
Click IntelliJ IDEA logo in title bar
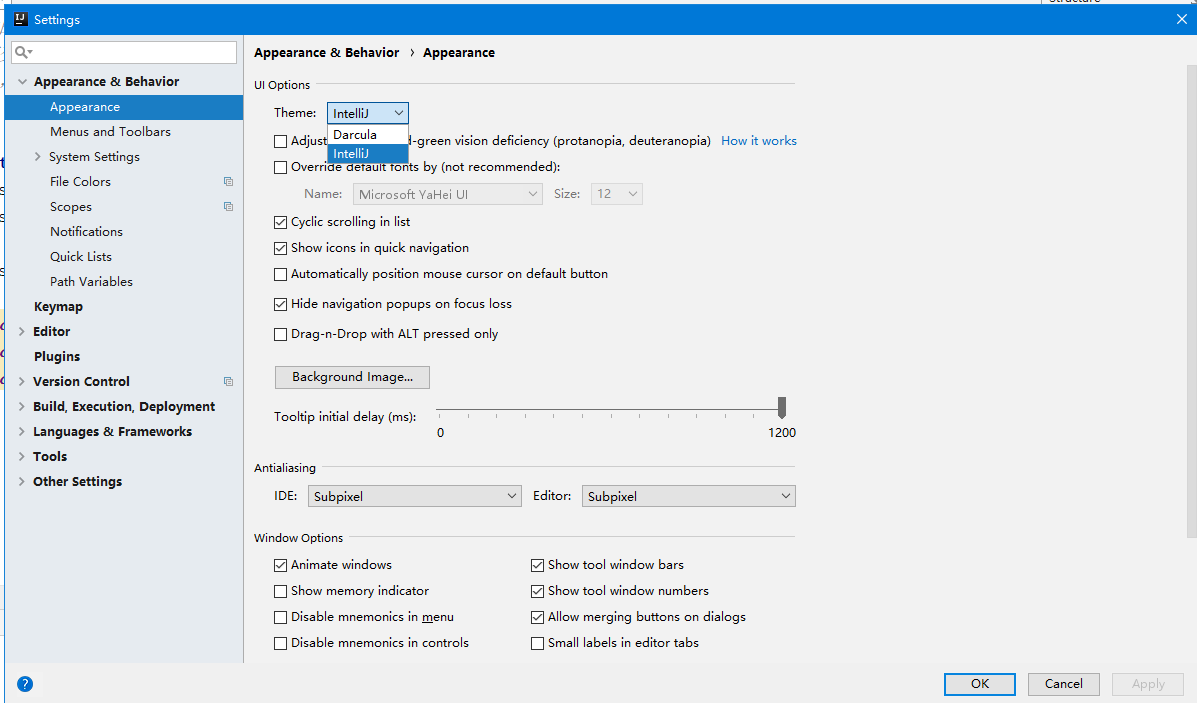click(x=21, y=19)
